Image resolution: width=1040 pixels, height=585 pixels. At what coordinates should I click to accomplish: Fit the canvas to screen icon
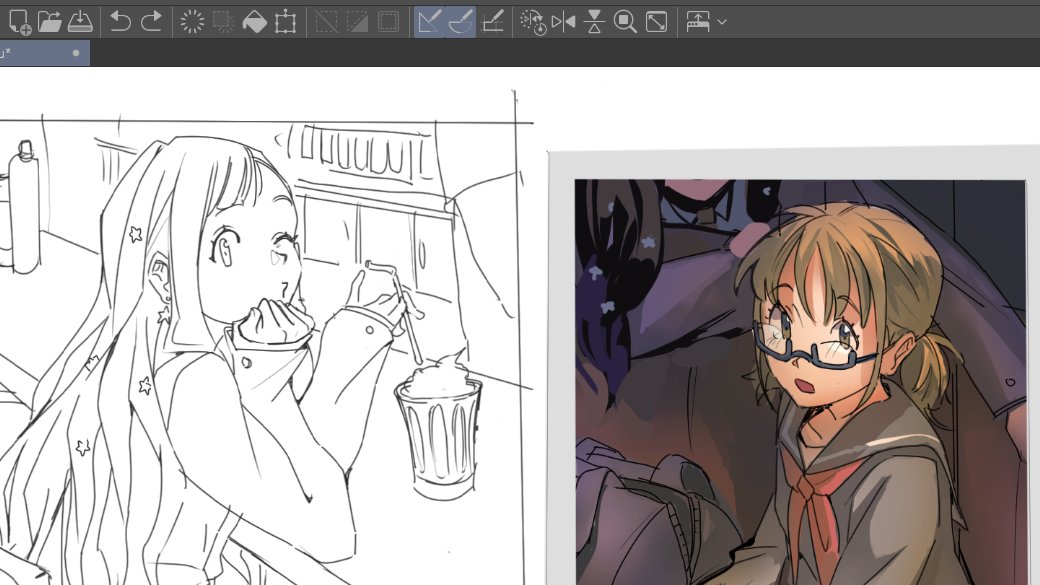[657, 22]
